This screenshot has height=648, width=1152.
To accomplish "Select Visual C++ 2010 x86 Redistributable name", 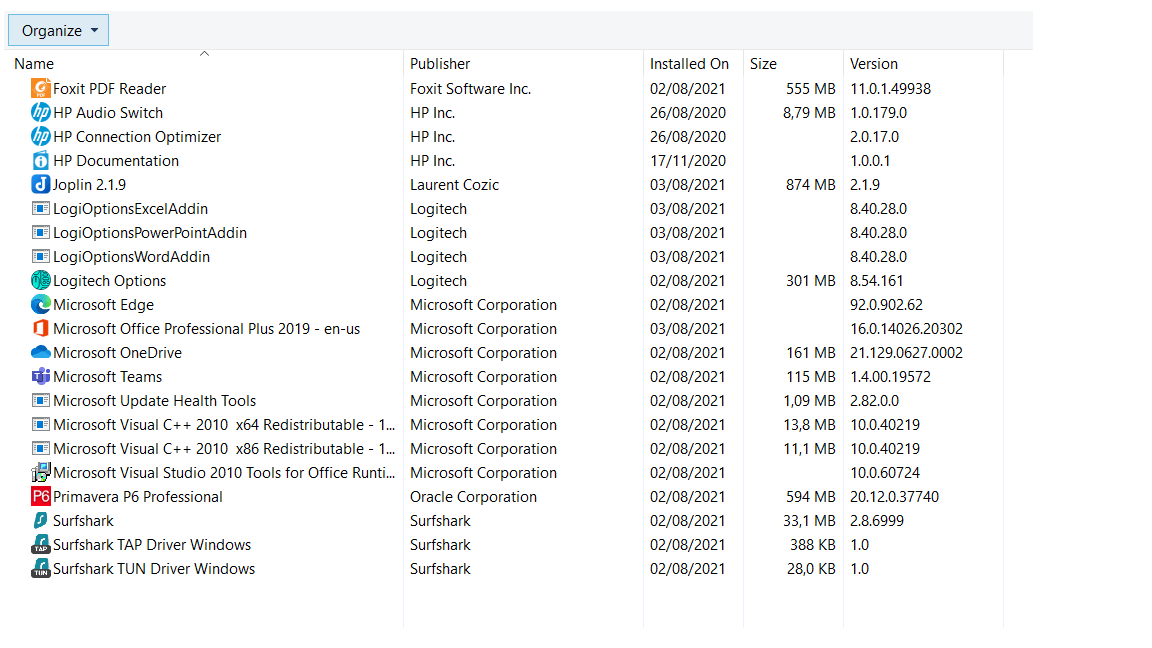I will click(x=224, y=449).
